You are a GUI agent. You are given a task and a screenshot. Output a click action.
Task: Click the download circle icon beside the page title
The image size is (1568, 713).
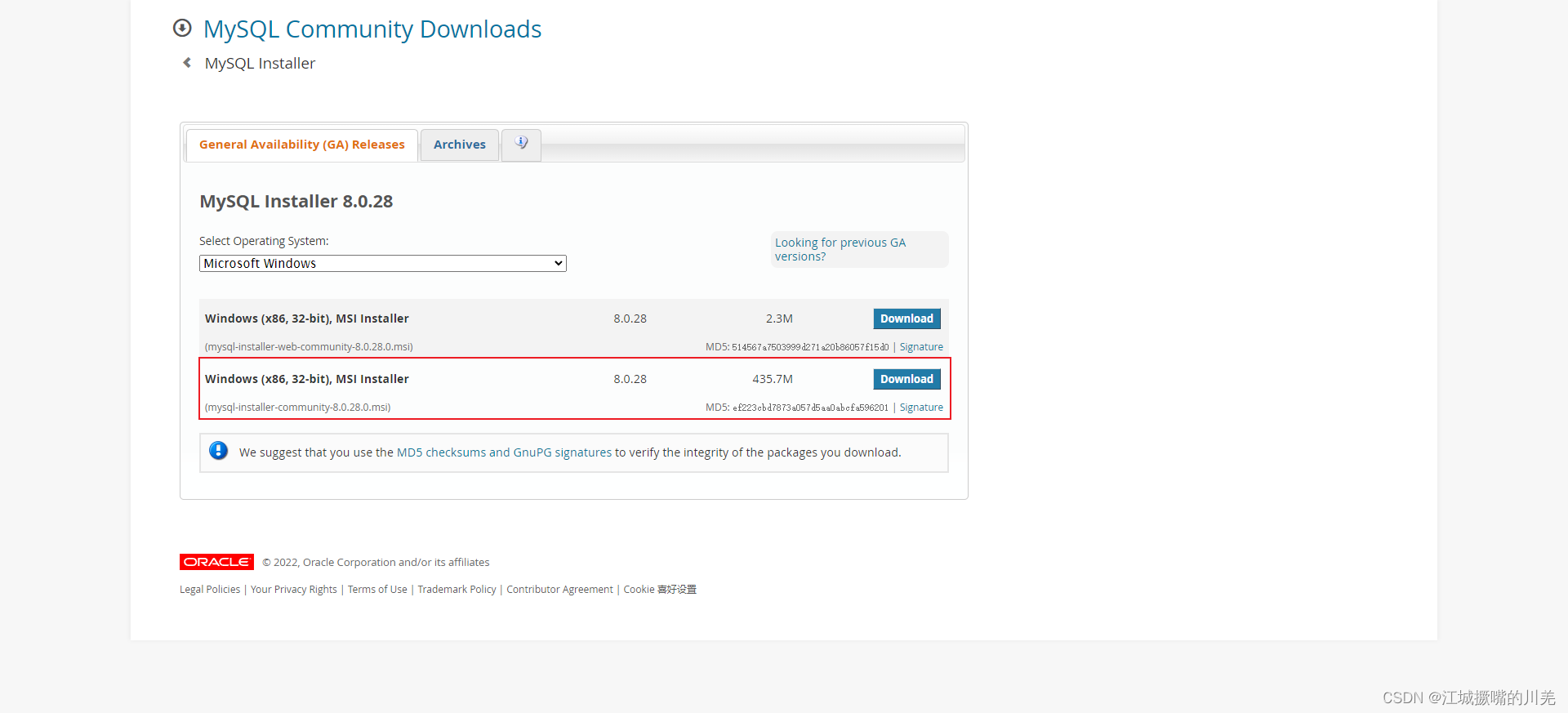pos(182,29)
